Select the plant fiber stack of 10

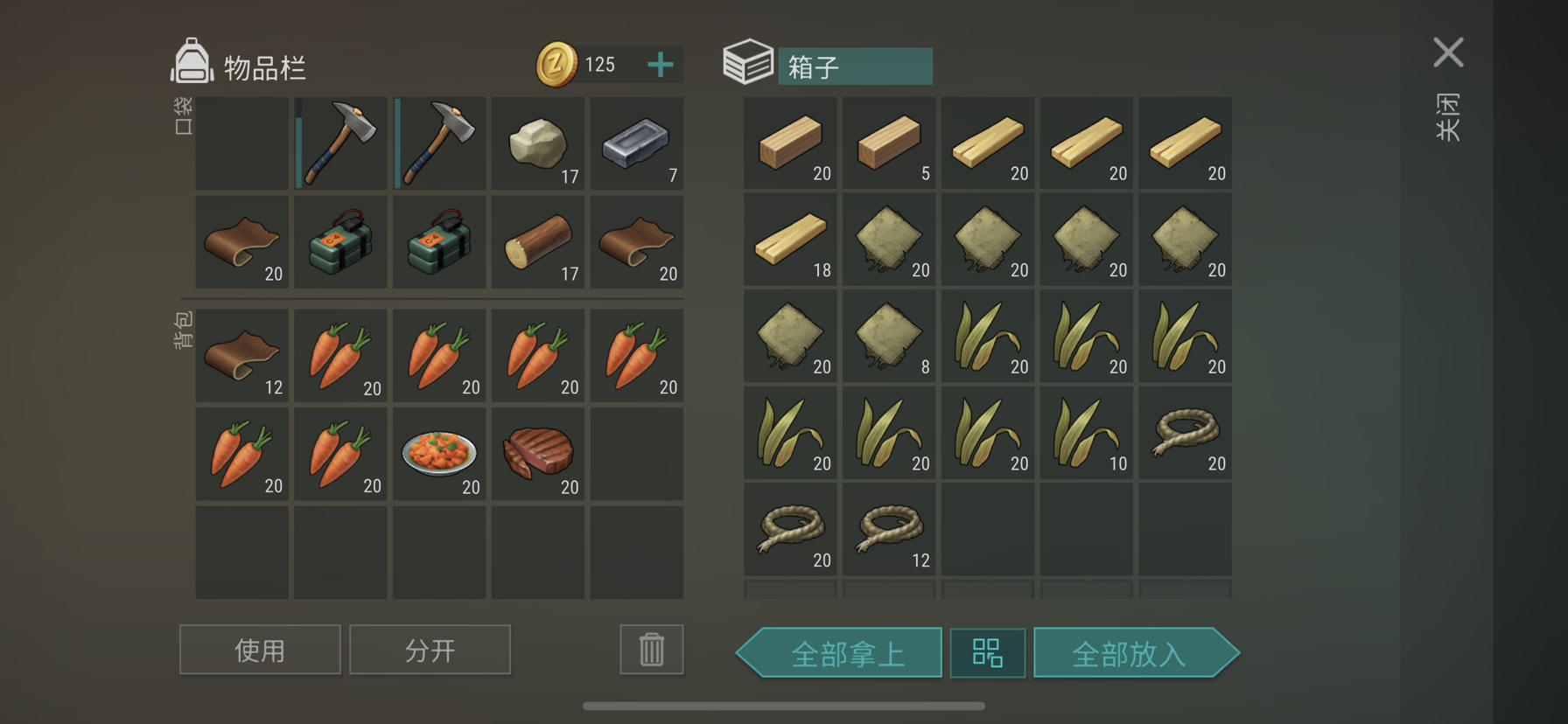pyautogui.click(x=1087, y=433)
